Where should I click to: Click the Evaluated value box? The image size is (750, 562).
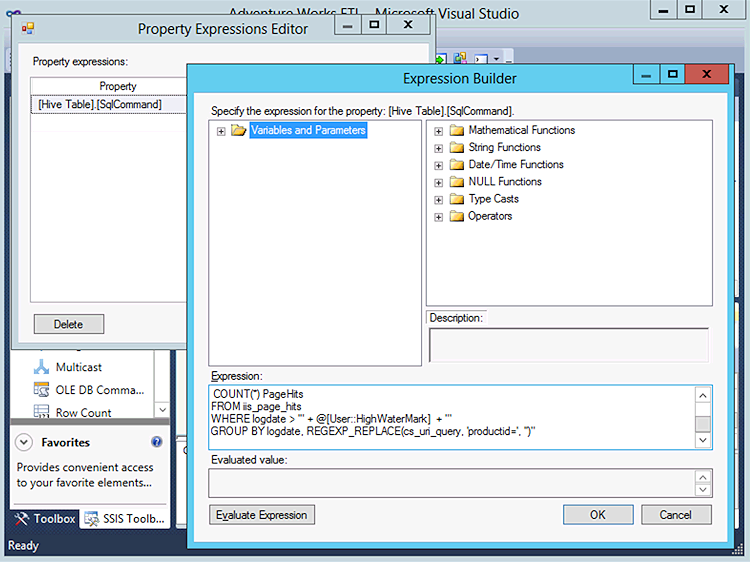coord(452,483)
